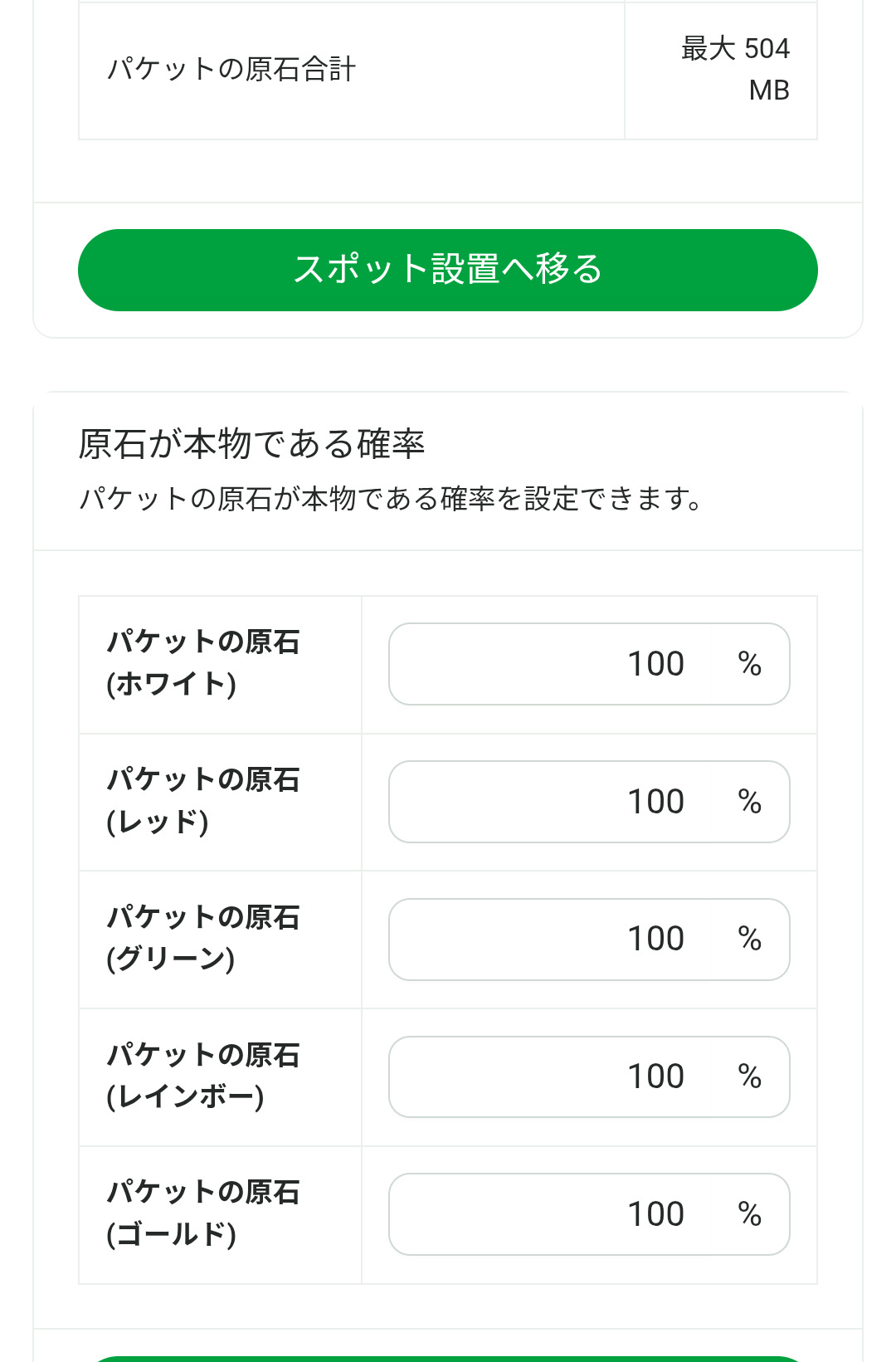Select the パケットの原石(グリーン) row label

(x=203, y=939)
